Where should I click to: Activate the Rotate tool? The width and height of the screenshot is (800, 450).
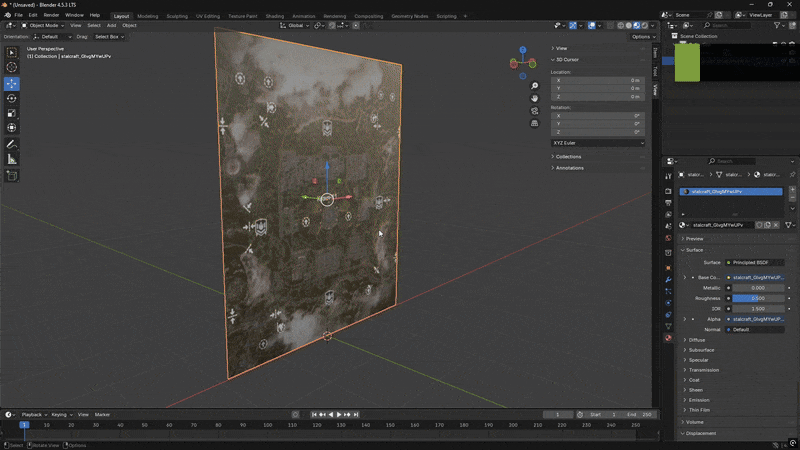point(12,98)
